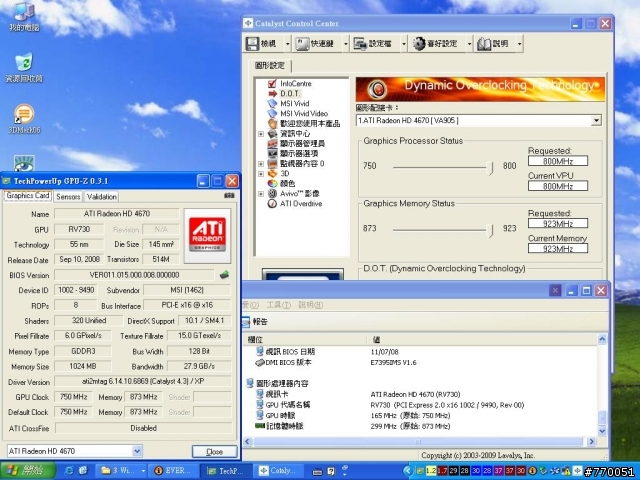Screen dimensions: 640x480
Task: Select the GPU 時脈 row in Everest
Action: coord(420,416)
